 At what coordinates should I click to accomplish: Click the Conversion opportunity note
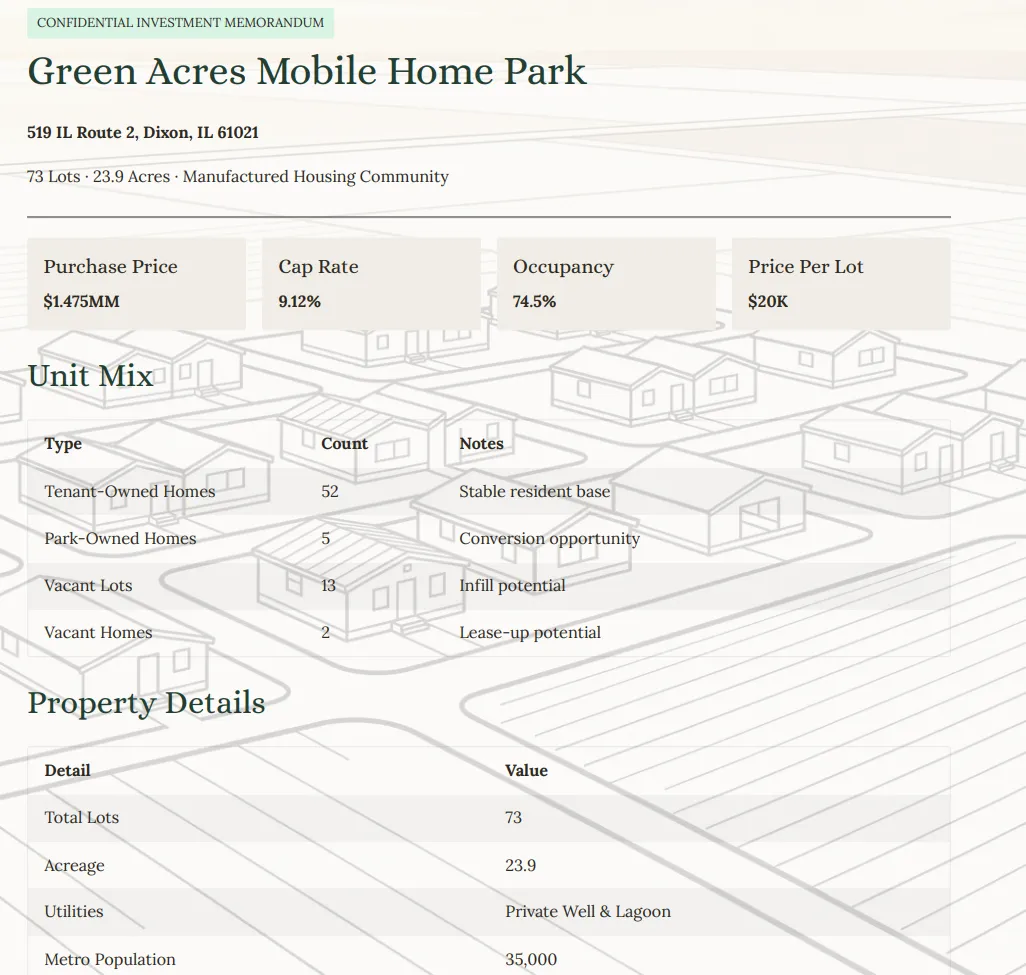(x=550, y=539)
